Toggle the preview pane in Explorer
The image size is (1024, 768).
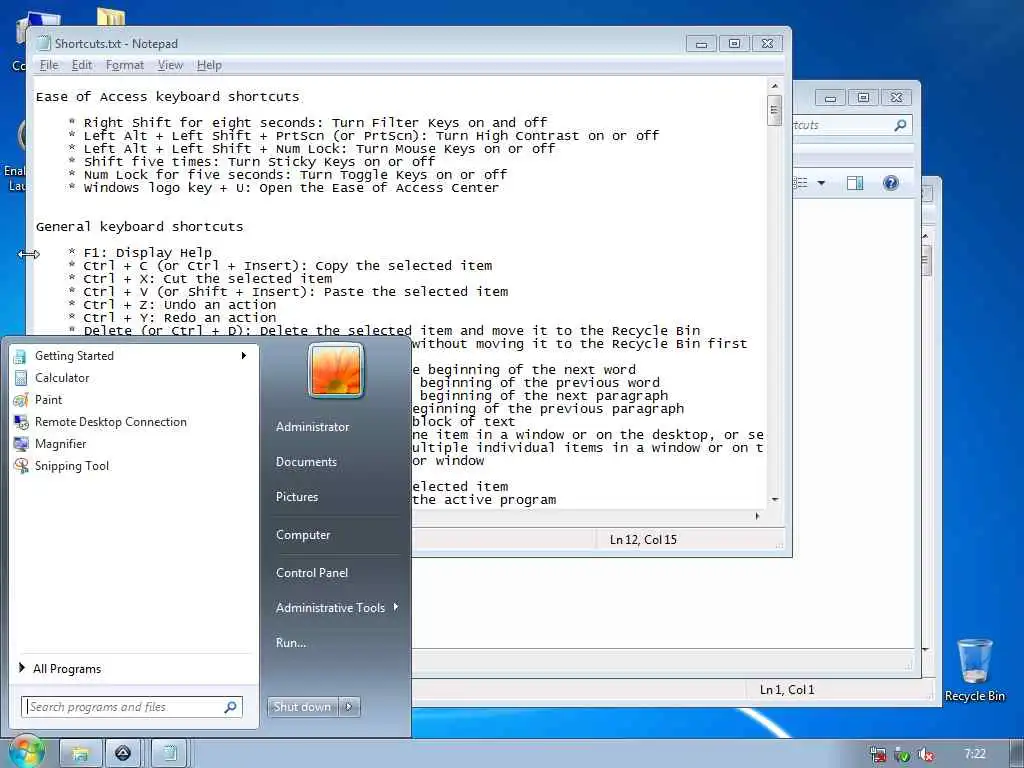(x=855, y=184)
